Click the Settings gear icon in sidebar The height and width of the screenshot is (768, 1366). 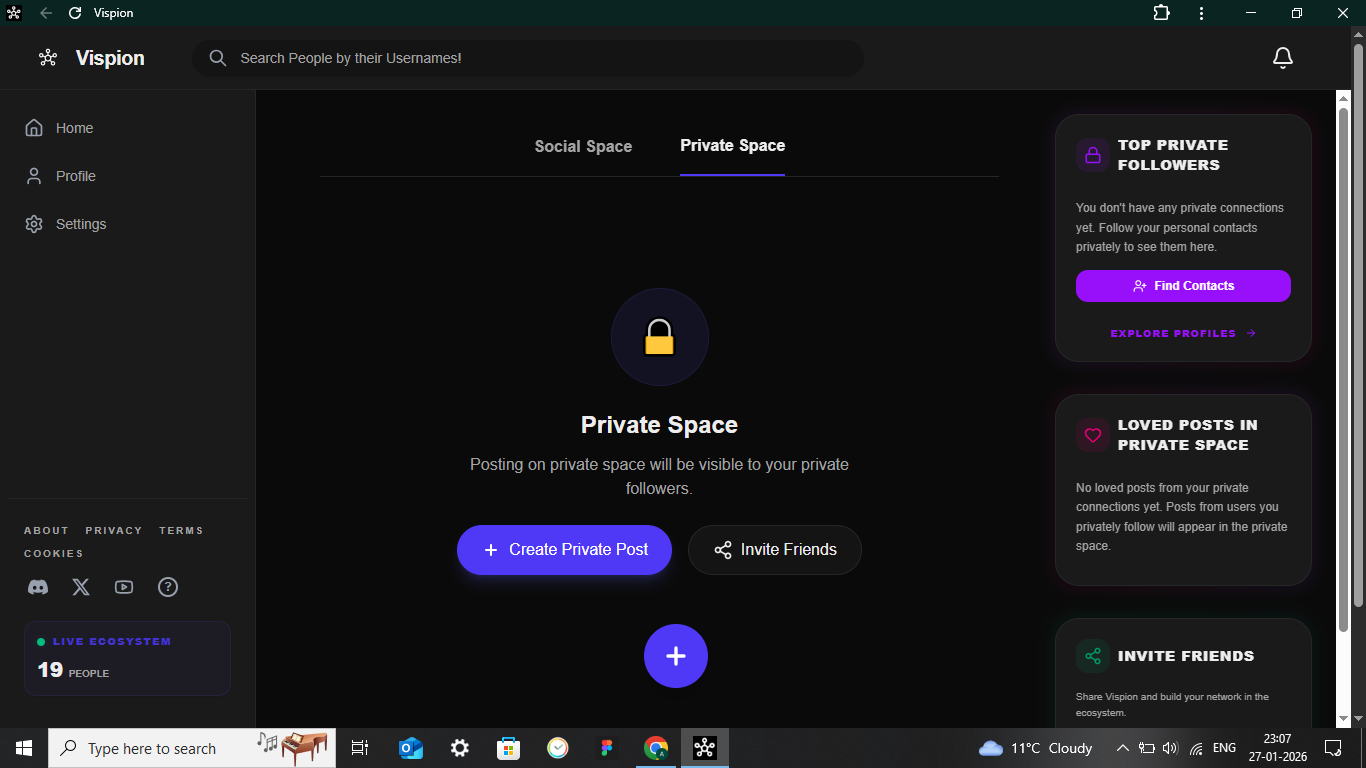coord(34,224)
